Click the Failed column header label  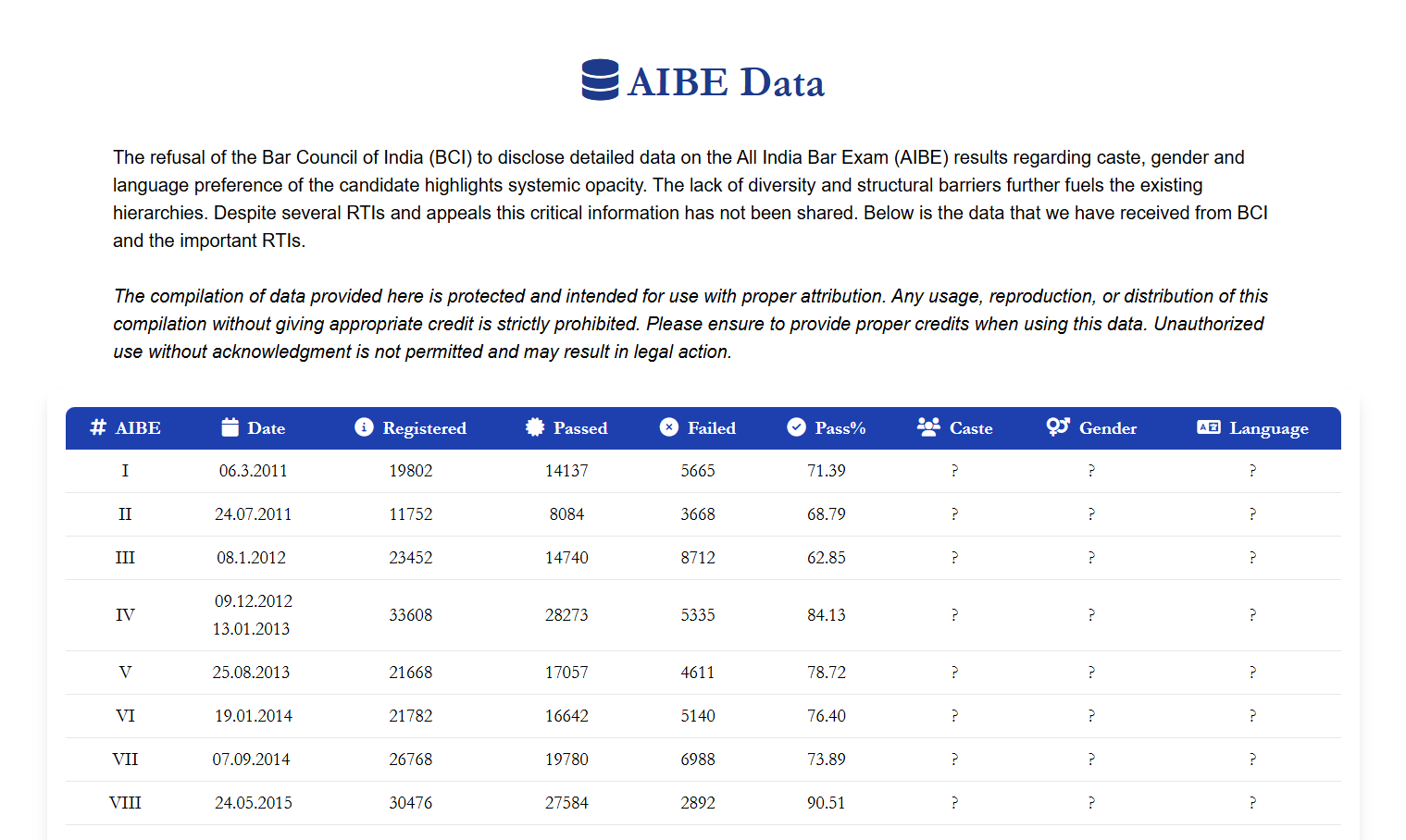pyautogui.click(x=712, y=428)
